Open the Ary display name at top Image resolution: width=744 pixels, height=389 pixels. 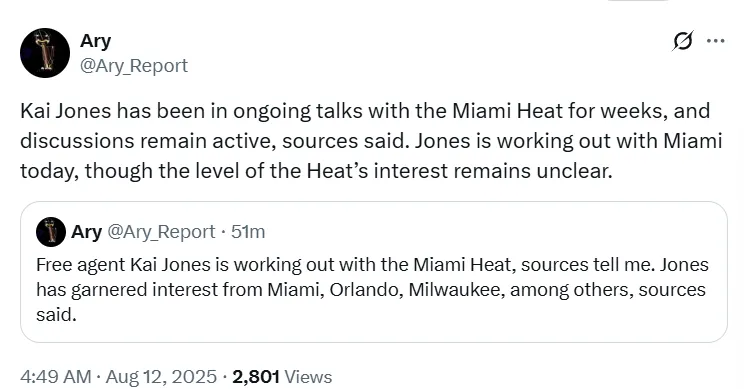coord(95,41)
